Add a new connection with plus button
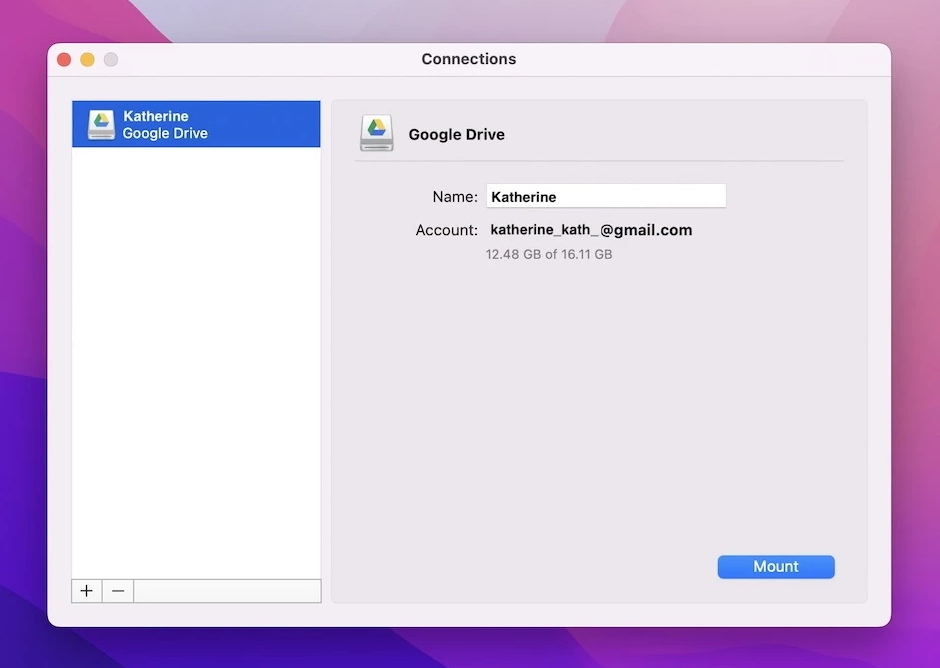The image size is (940, 668). [86, 591]
